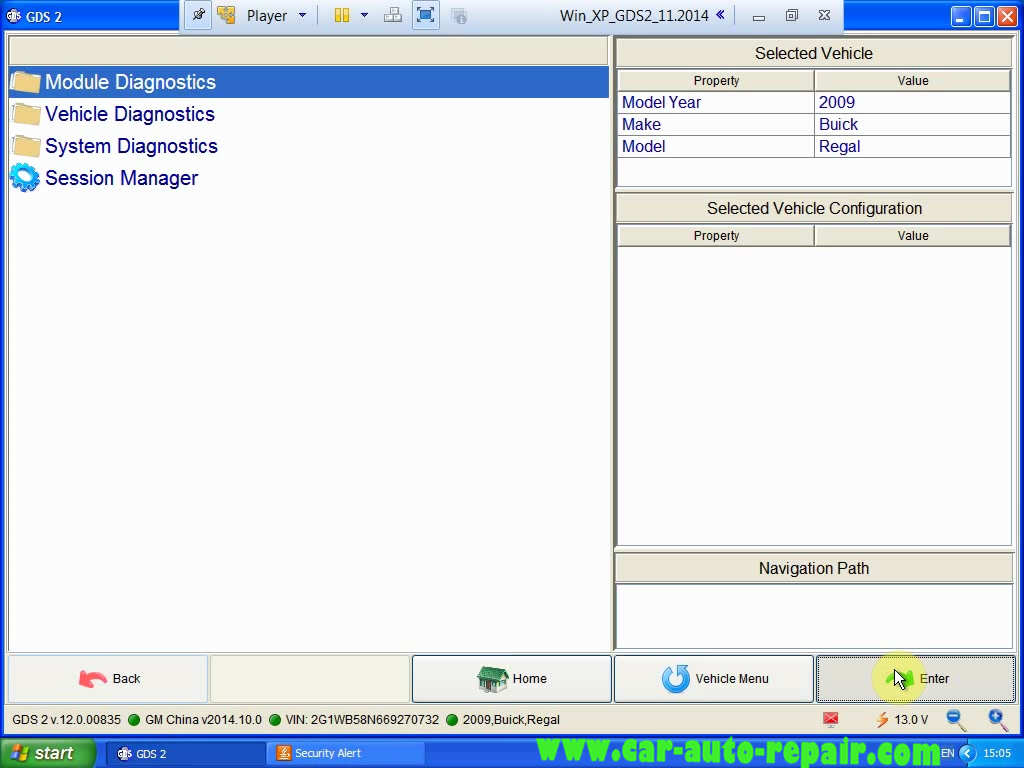Click the green dot before the VIN
The image size is (1024, 768).
coord(275,720)
